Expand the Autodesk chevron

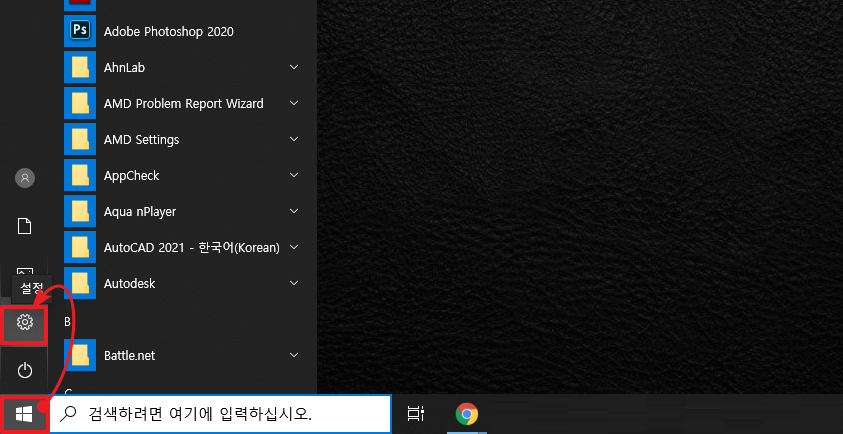point(294,283)
